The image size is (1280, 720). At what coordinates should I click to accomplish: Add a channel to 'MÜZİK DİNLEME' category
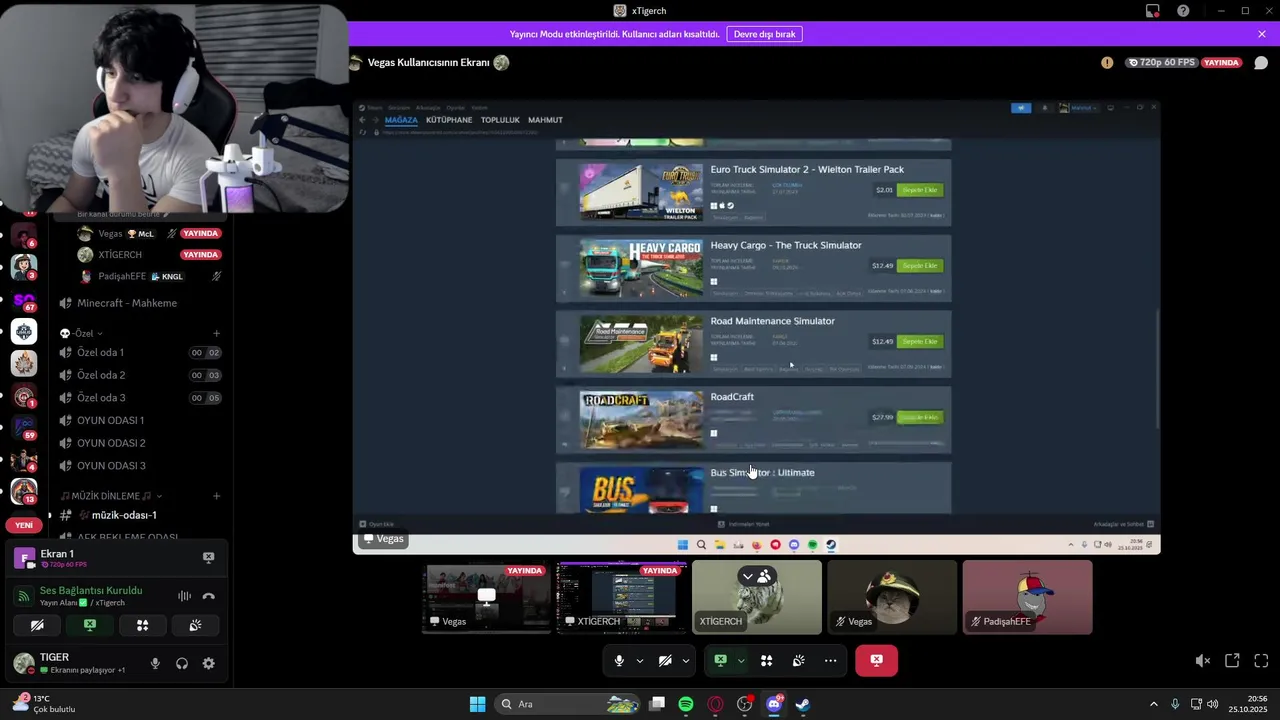[217, 496]
